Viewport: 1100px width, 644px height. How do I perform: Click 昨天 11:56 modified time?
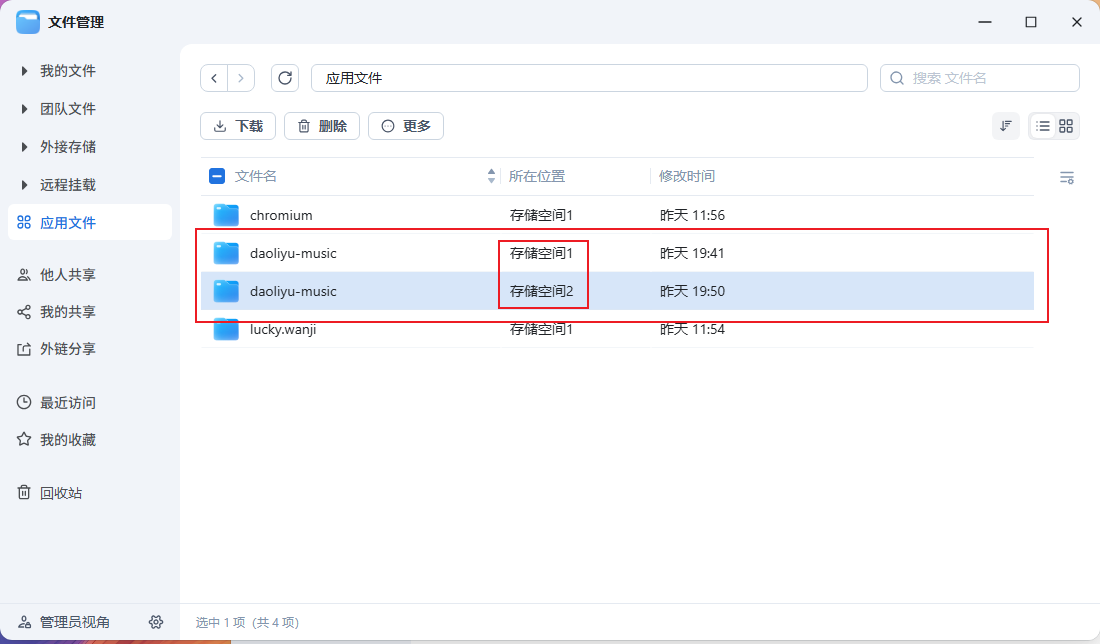point(692,215)
